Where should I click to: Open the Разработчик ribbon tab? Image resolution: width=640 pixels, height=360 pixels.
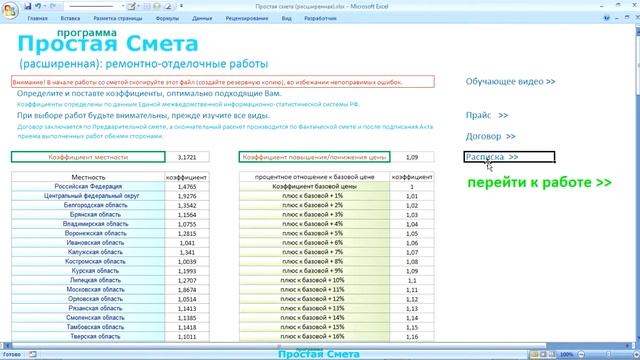[x=320, y=18]
